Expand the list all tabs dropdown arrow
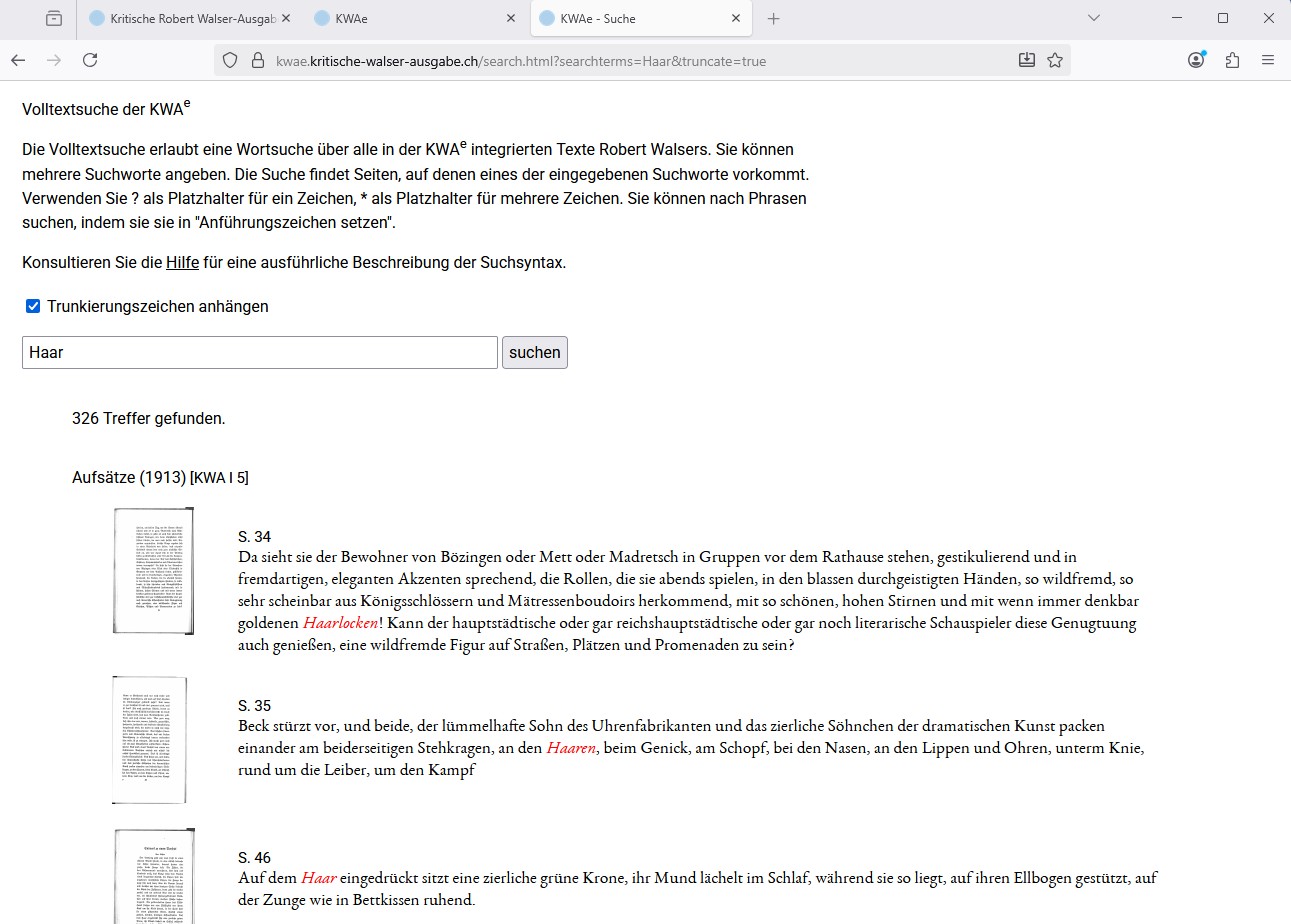 point(1094,18)
